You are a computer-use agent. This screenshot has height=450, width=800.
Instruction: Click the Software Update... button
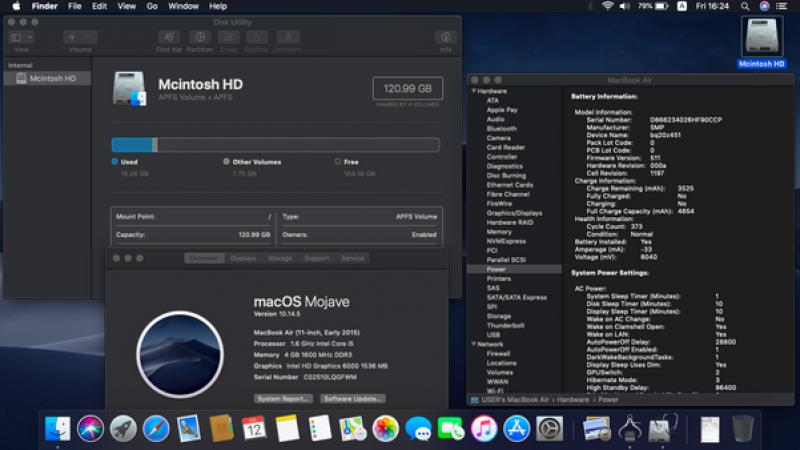[353, 398]
